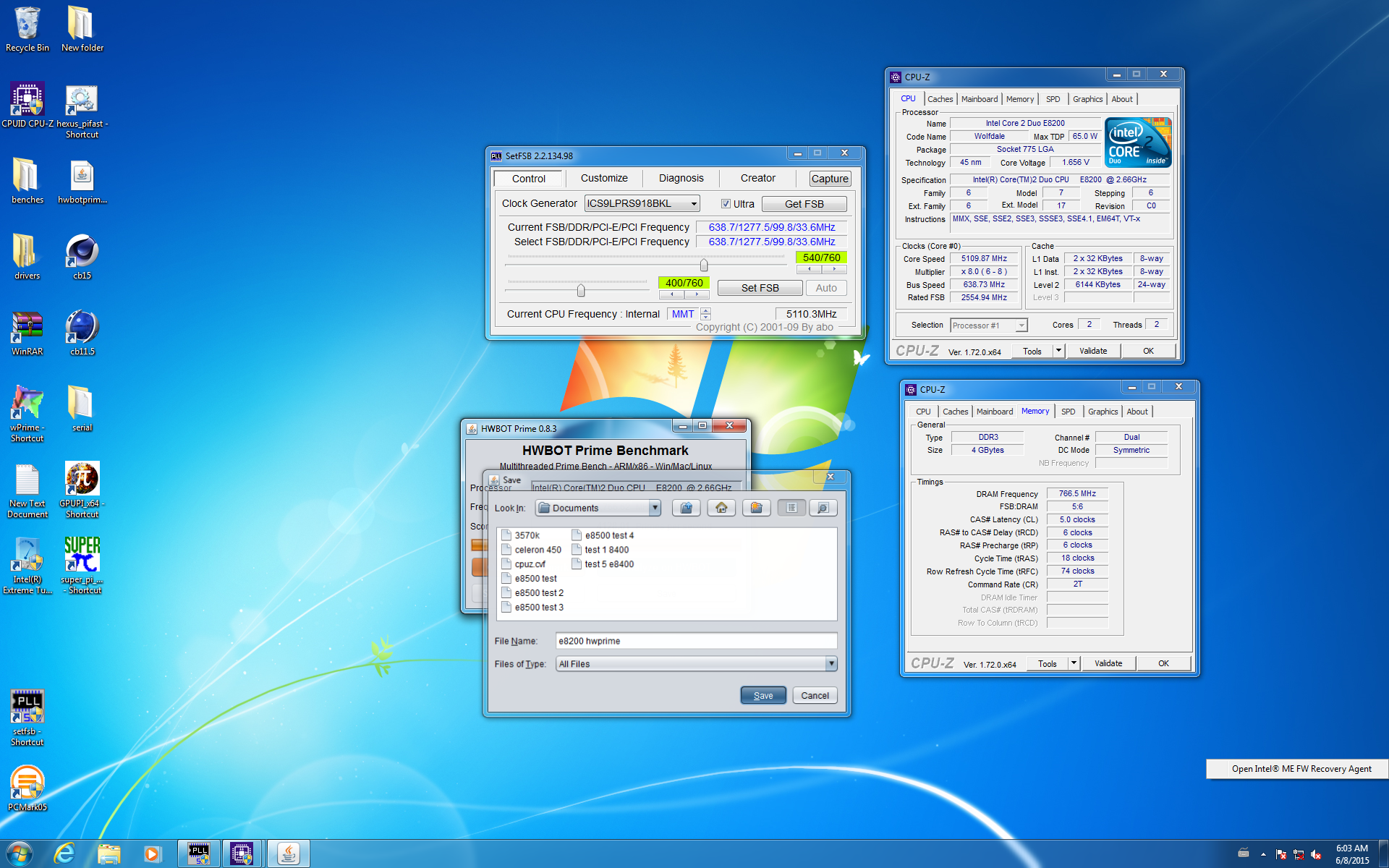Open Caches tab in upper CPU-Z
Viewport: 1389px width, 868px height.
(x=940, y=99)
